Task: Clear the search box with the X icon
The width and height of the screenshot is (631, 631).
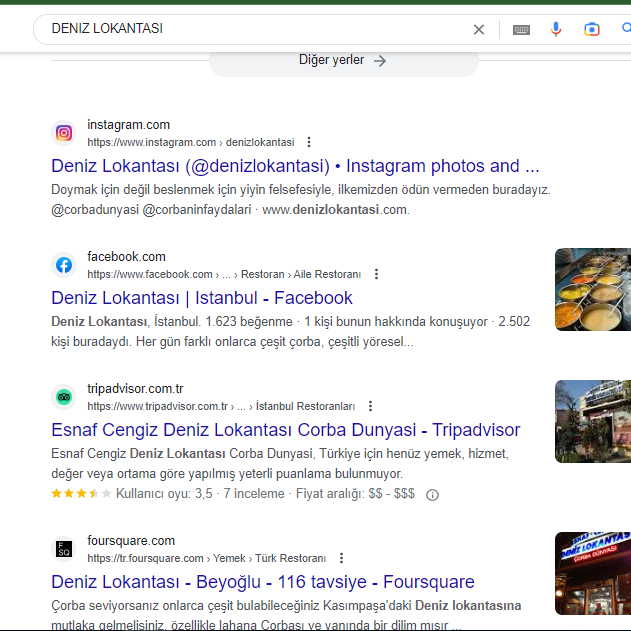Action: (x=478, y=29)
